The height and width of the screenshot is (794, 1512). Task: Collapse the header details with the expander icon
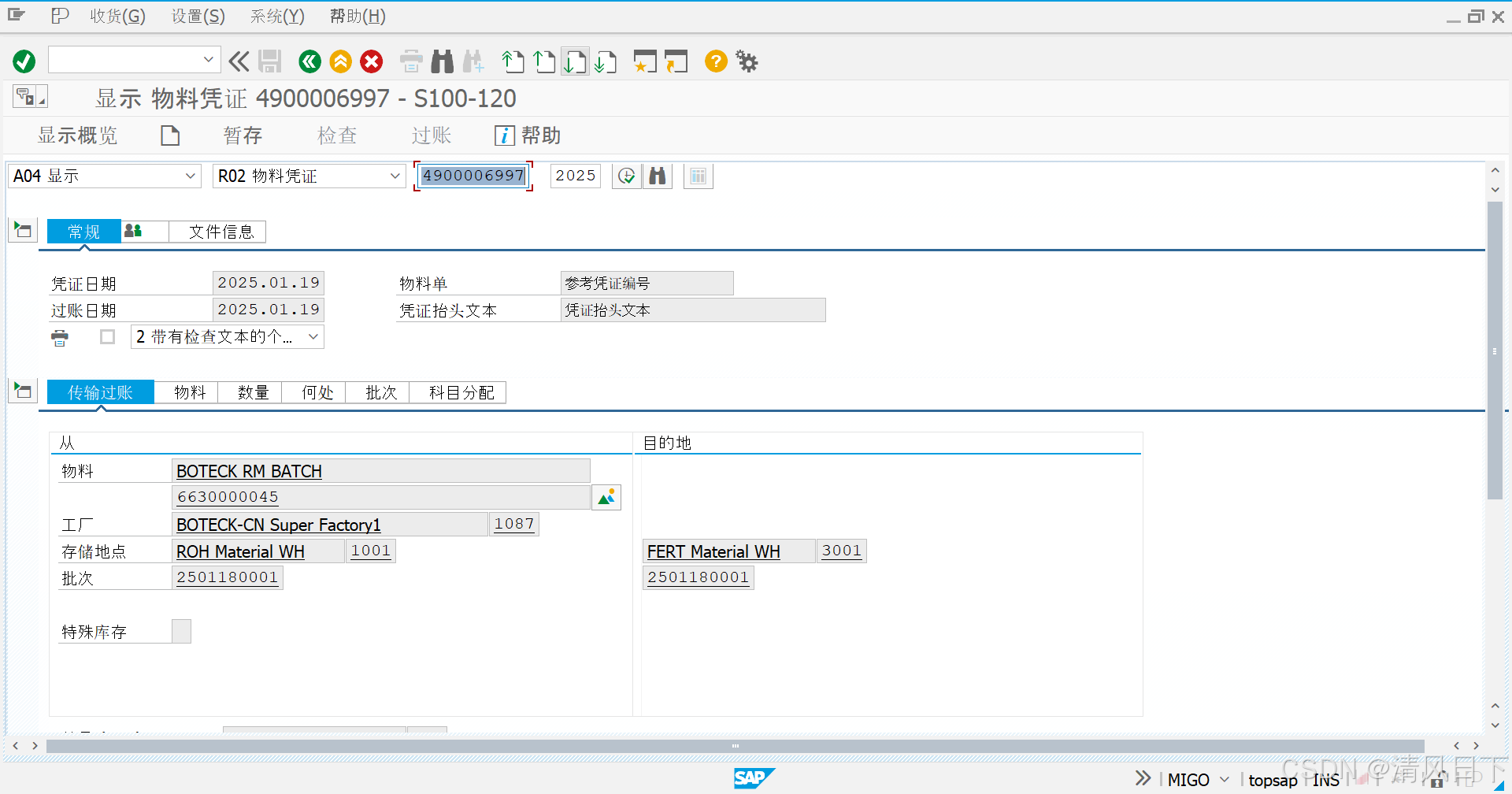[22, 230]
